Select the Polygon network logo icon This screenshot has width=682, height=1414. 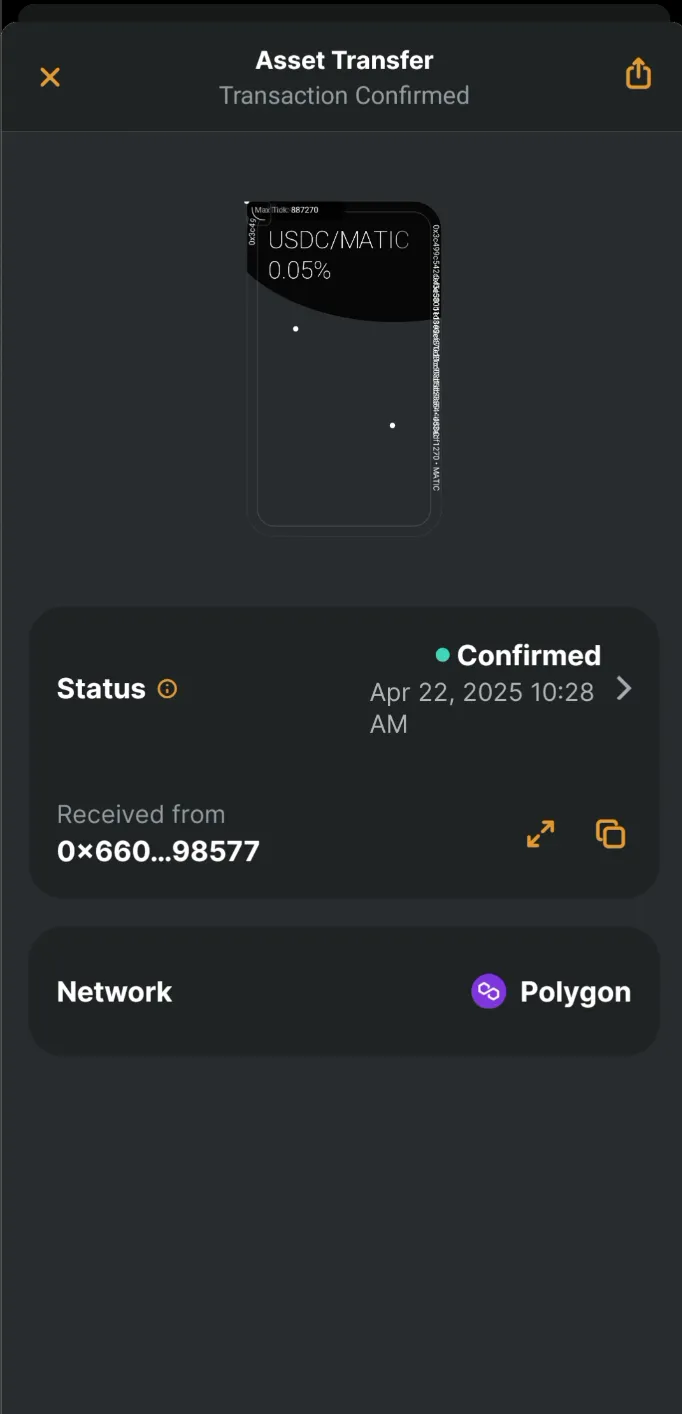click(x=488, y=991)
